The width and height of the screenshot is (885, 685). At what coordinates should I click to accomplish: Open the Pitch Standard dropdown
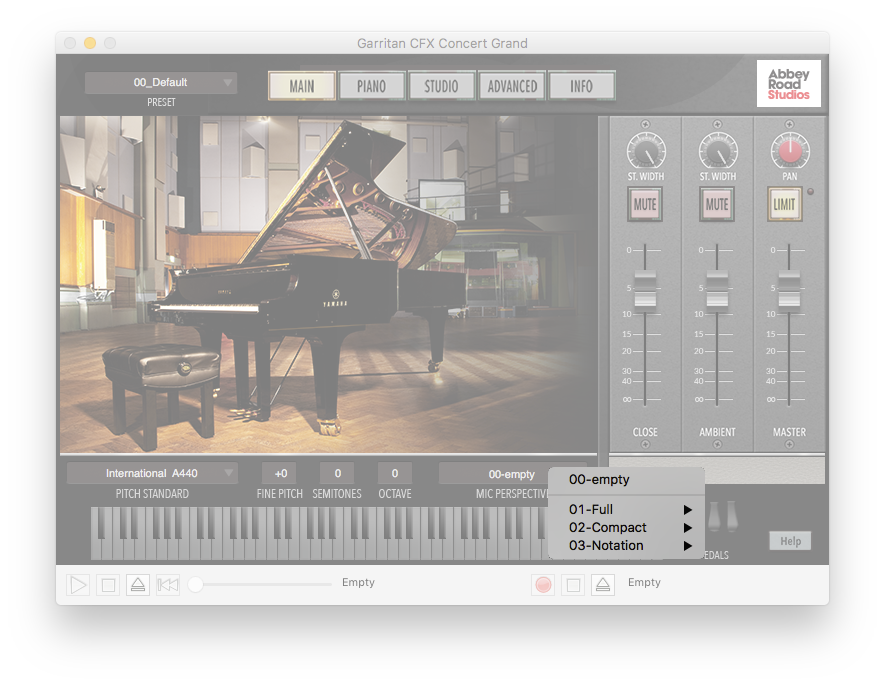(152, 473)
